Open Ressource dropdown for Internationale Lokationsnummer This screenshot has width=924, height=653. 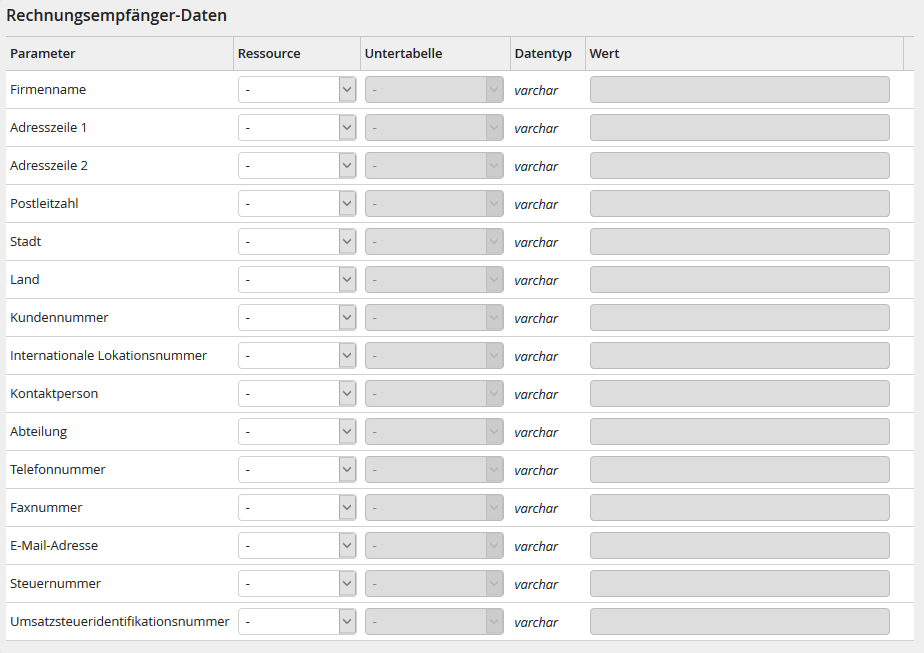point(297,356)
